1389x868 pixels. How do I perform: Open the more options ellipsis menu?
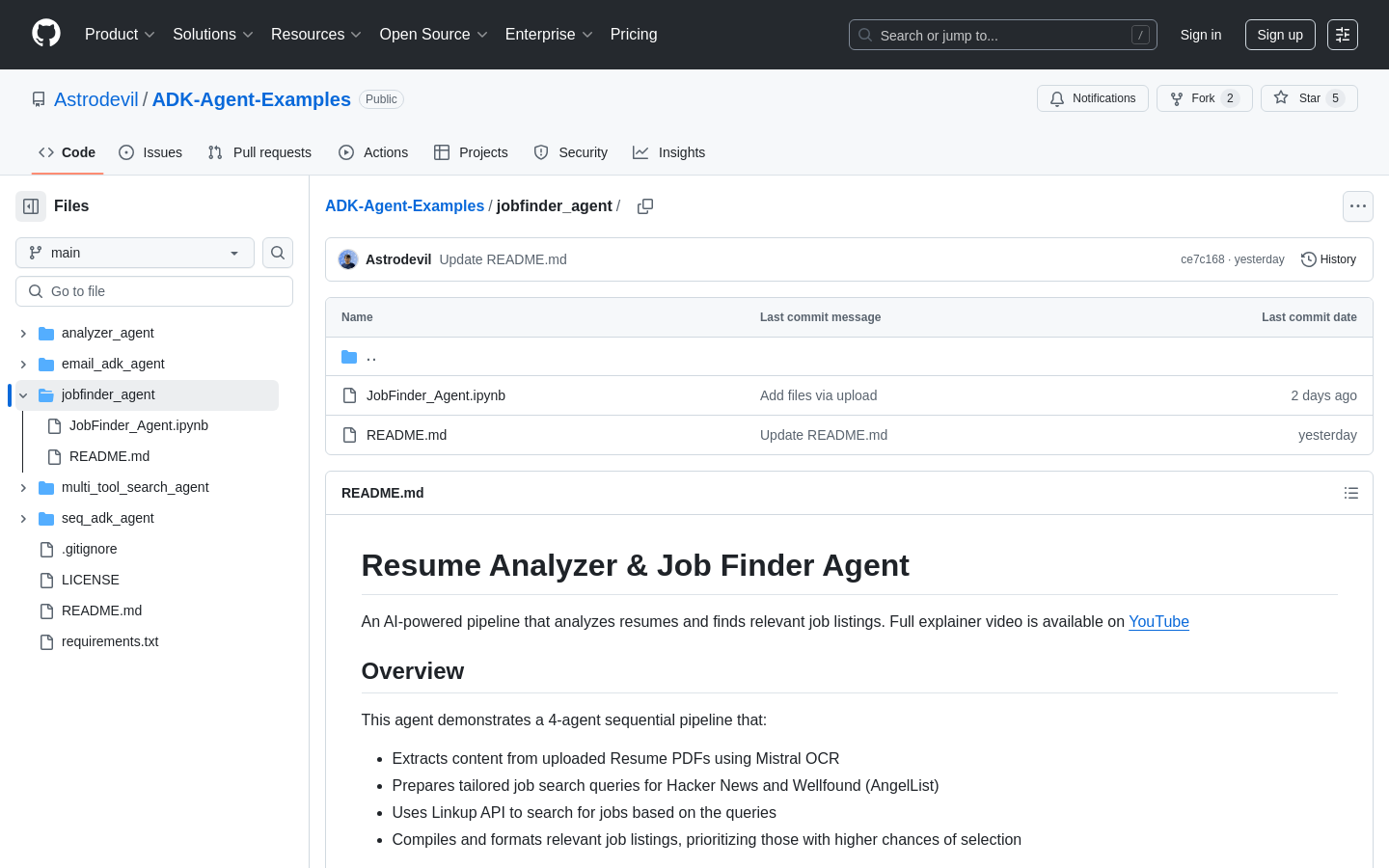pos(1358,206)
